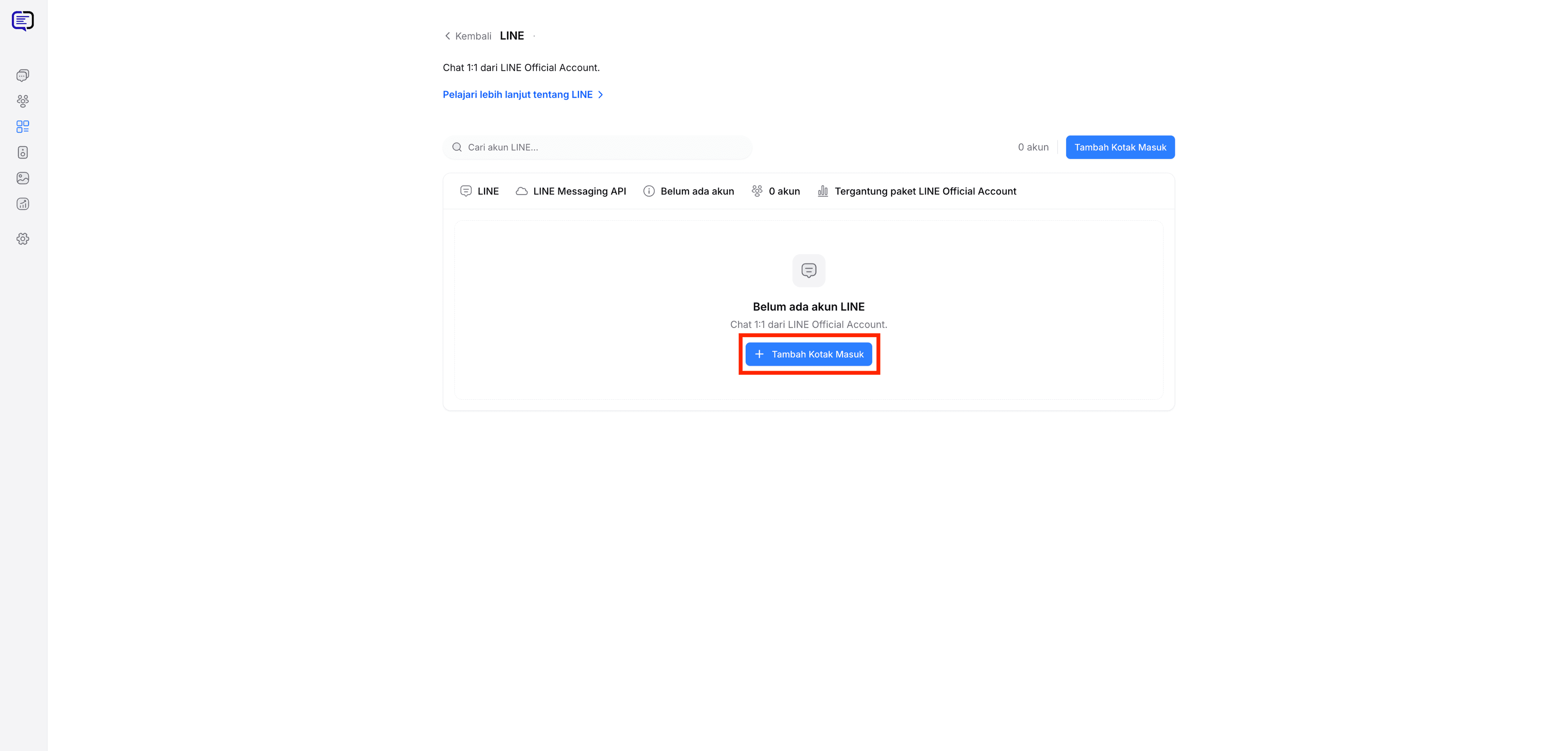The height and width of the screenshot is (751, 1568).
Task: Click the top-right Tambah Kotak Masuk button
Action: [x=1120, y=148]
